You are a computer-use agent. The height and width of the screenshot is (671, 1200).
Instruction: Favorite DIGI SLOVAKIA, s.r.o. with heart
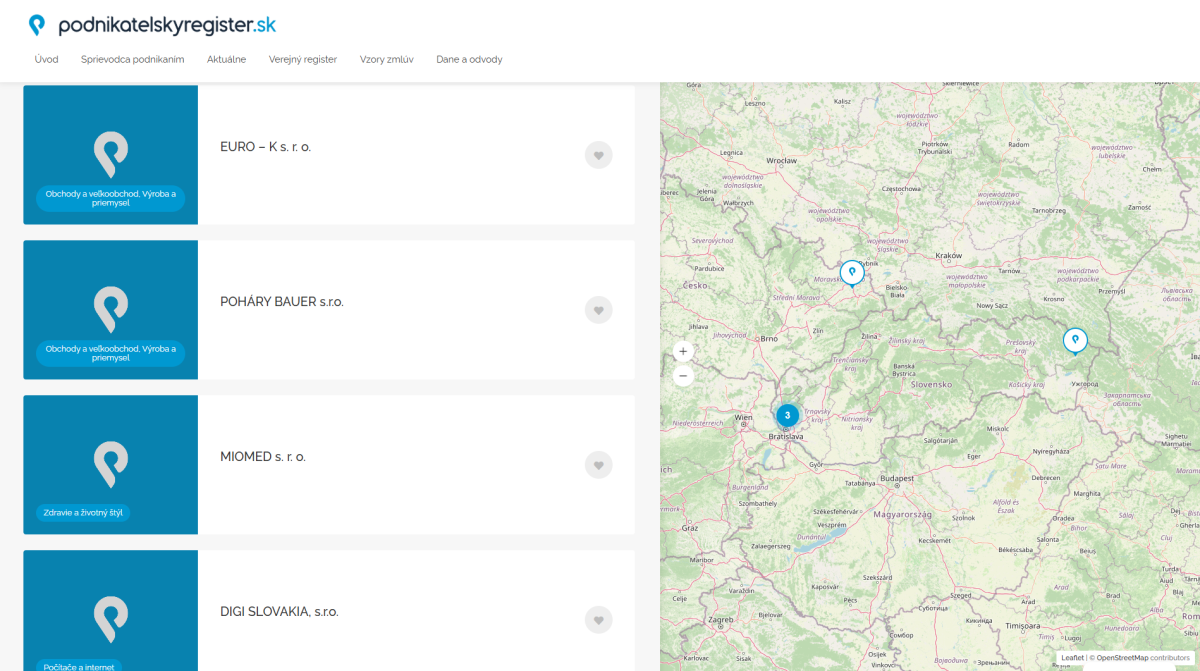coord(598,620)
